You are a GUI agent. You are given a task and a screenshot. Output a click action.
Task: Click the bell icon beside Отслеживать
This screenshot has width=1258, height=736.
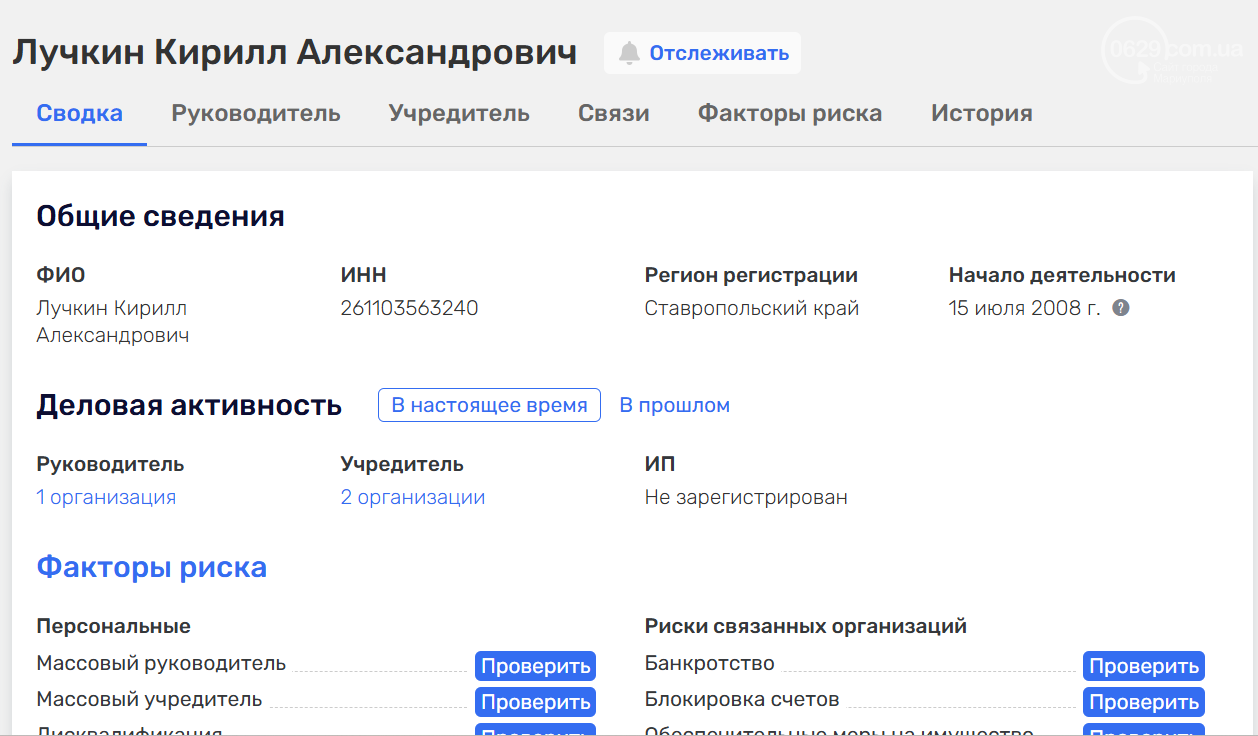point(629,53)
